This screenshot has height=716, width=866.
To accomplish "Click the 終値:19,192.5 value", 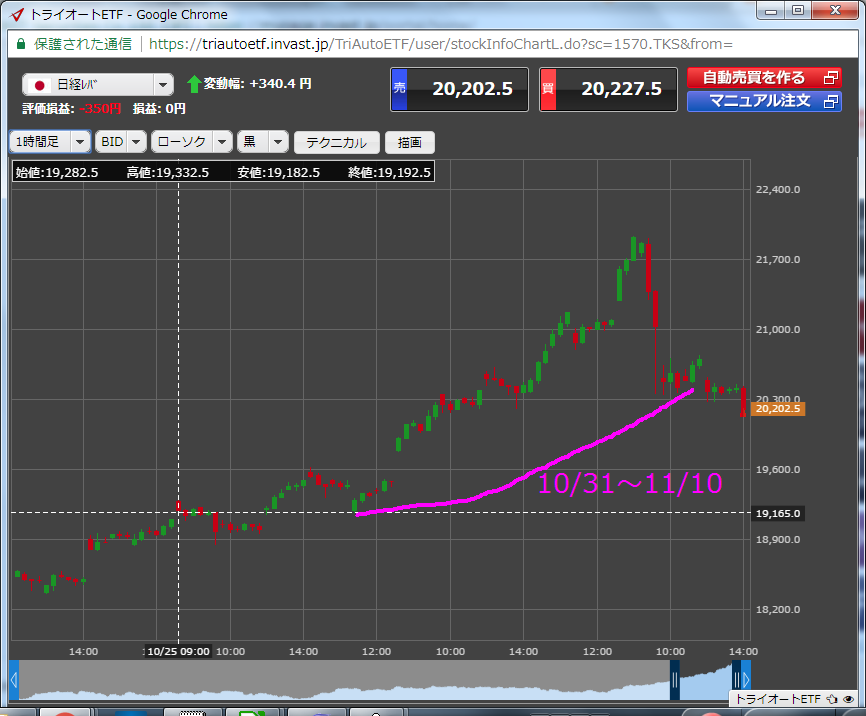I will pyautogui.click(x=389, y=172).
